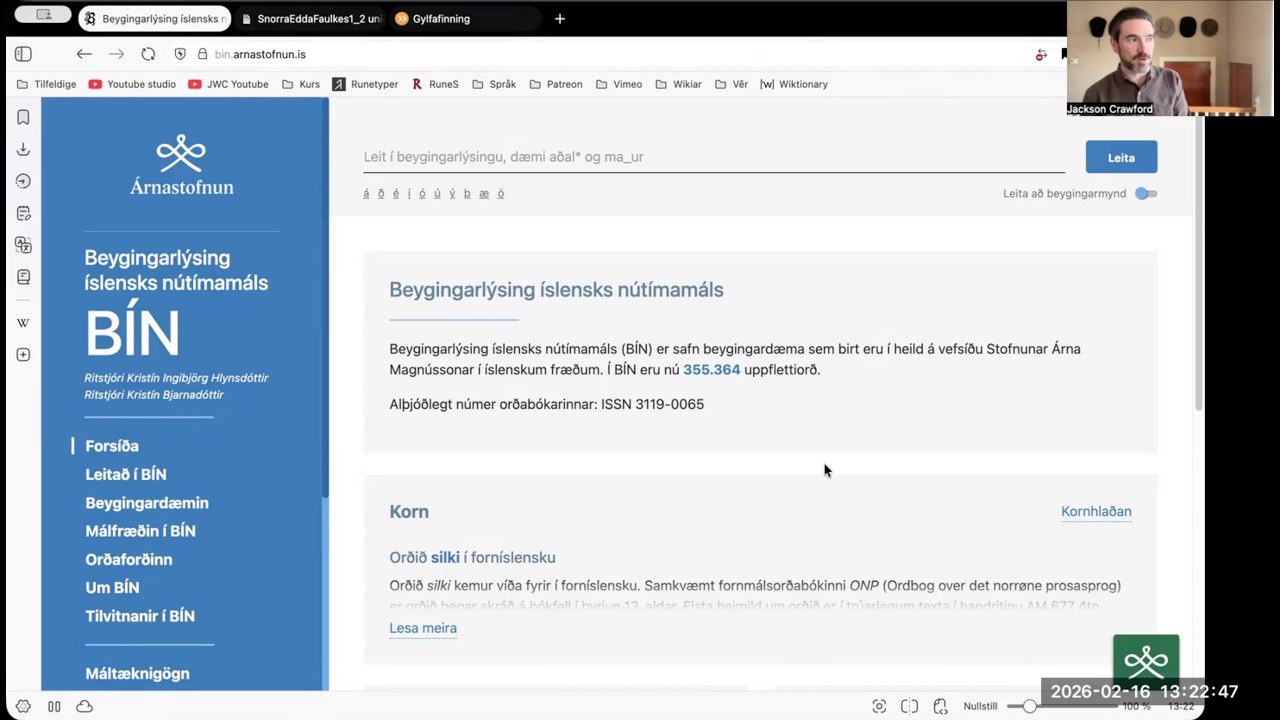Focus the Leit í beygingarlýsingu search field

tap(714, 157)
